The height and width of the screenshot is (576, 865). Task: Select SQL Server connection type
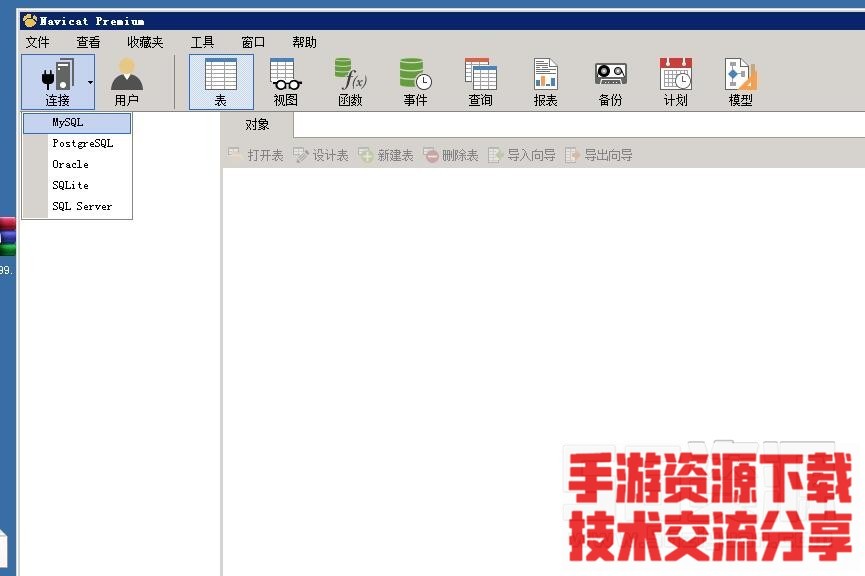[x=81, y=207]
